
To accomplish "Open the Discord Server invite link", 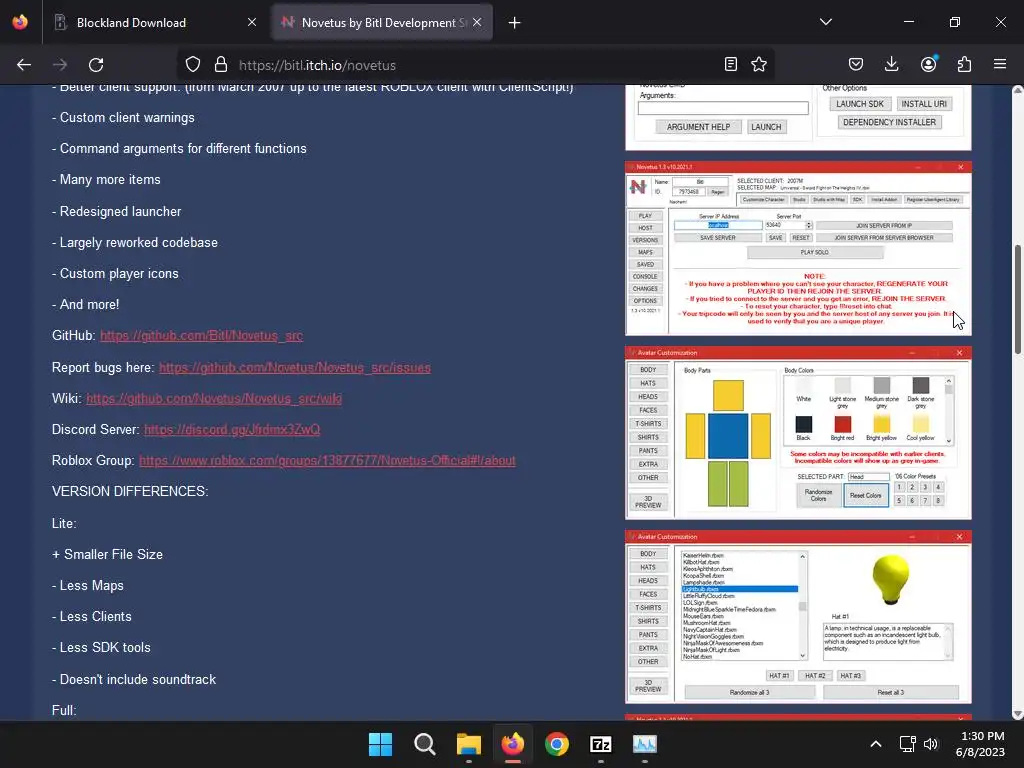I will [x=232, y=430].
